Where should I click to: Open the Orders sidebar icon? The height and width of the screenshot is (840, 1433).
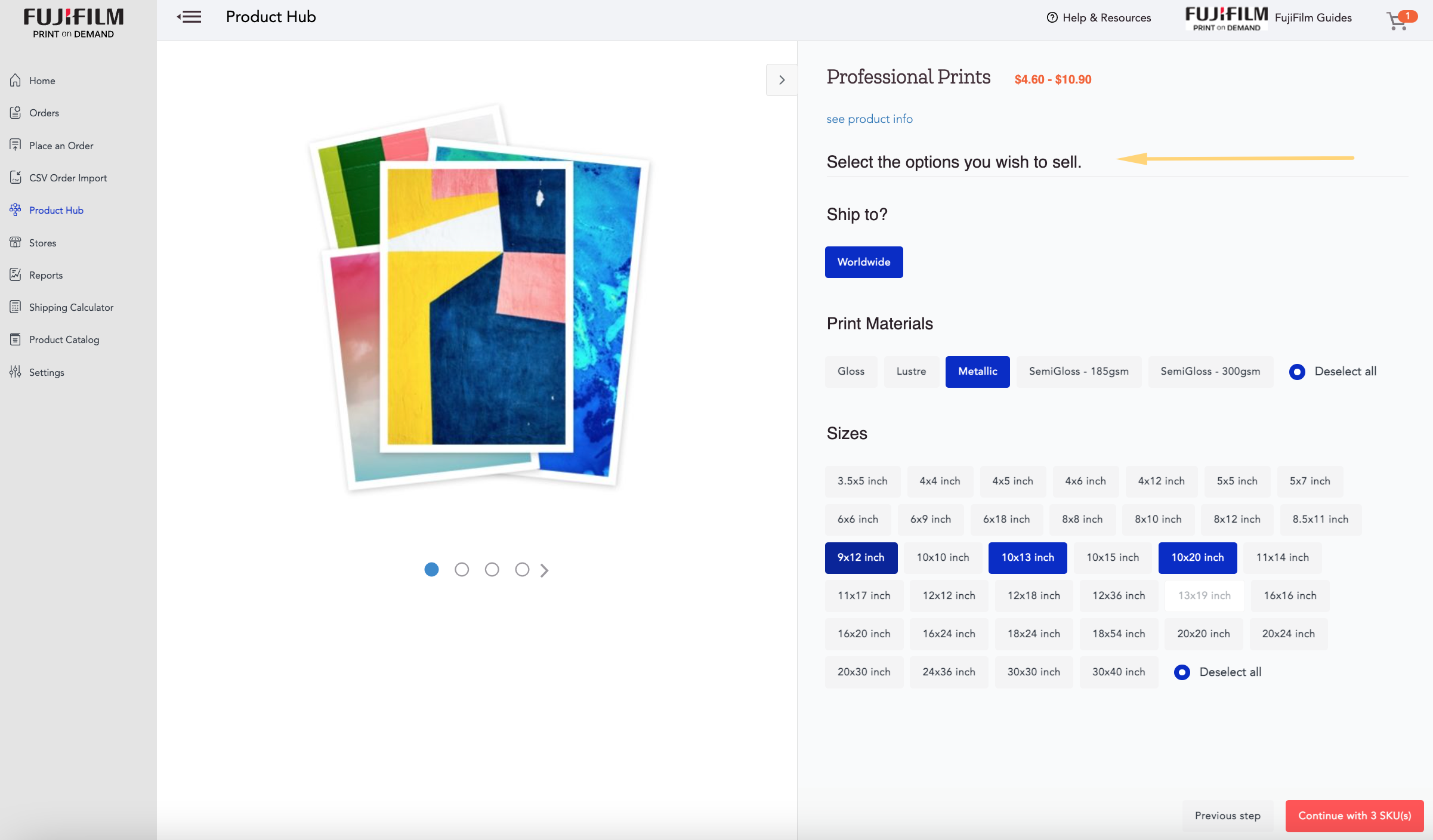[x=16, y=112]
